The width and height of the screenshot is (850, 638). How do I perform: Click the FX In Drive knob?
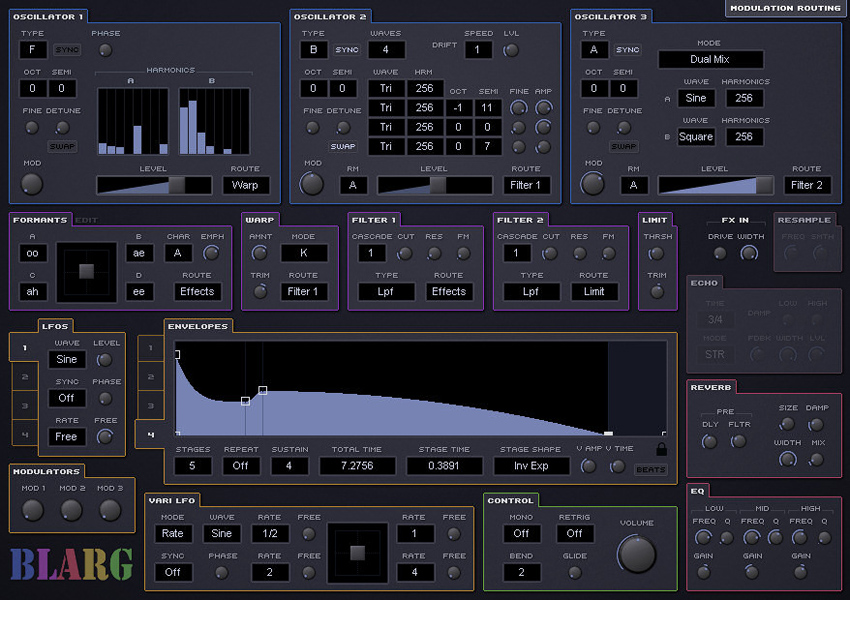(x=720, y=253)
